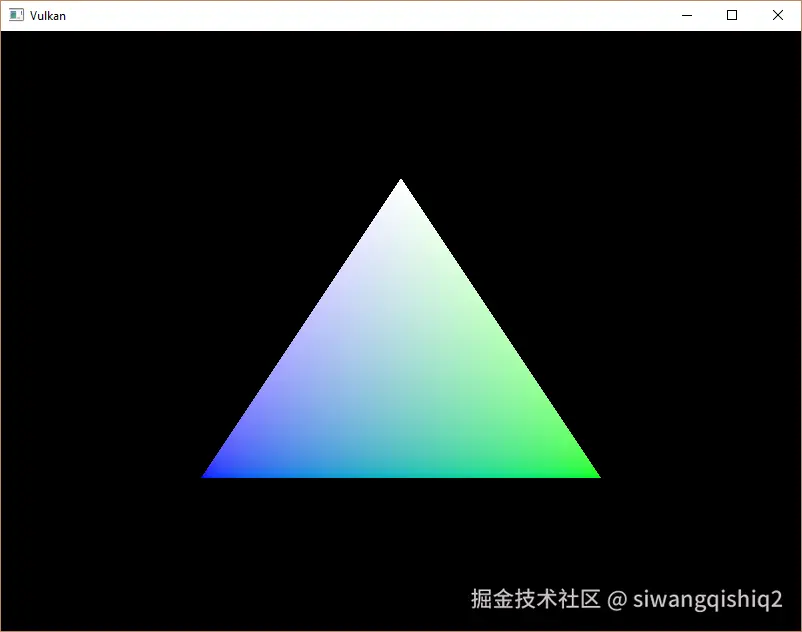The height and width of the screenshot is (632, 802).
Task: Close the Vulkan window
Action: [779, 15]
